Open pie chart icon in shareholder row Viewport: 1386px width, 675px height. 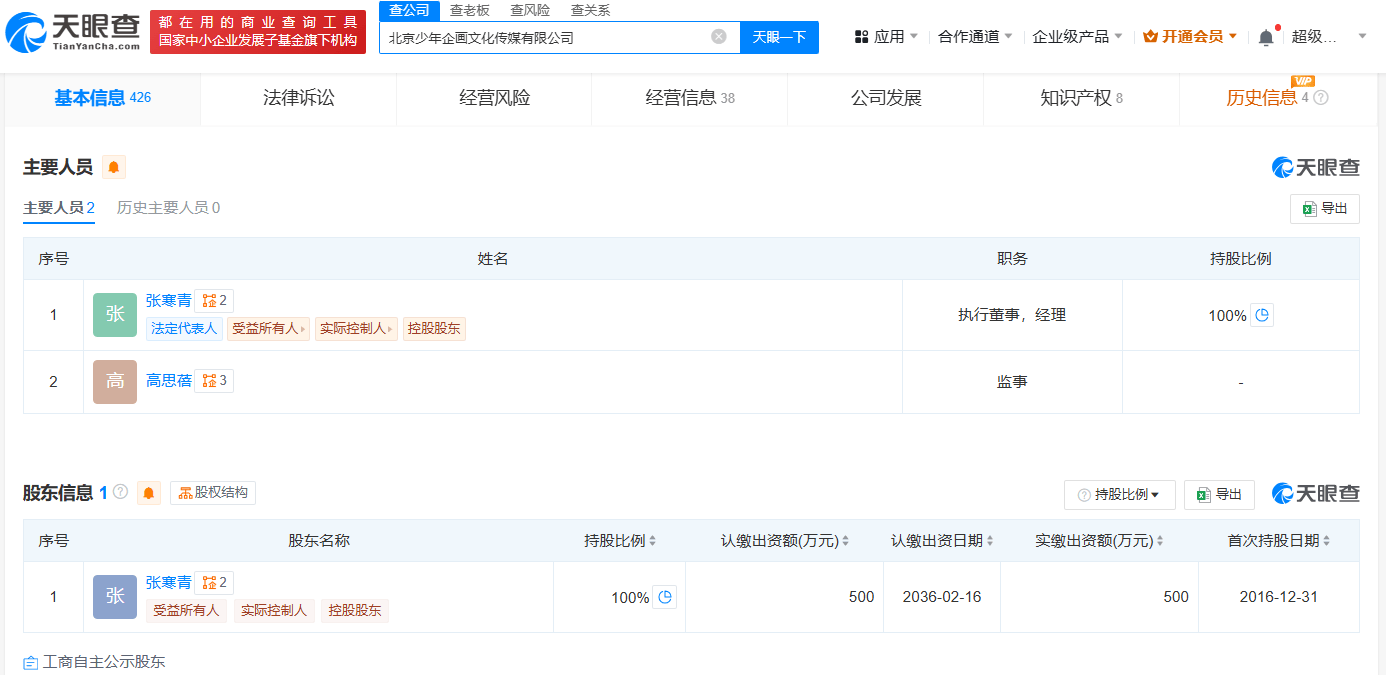[664, 597]
